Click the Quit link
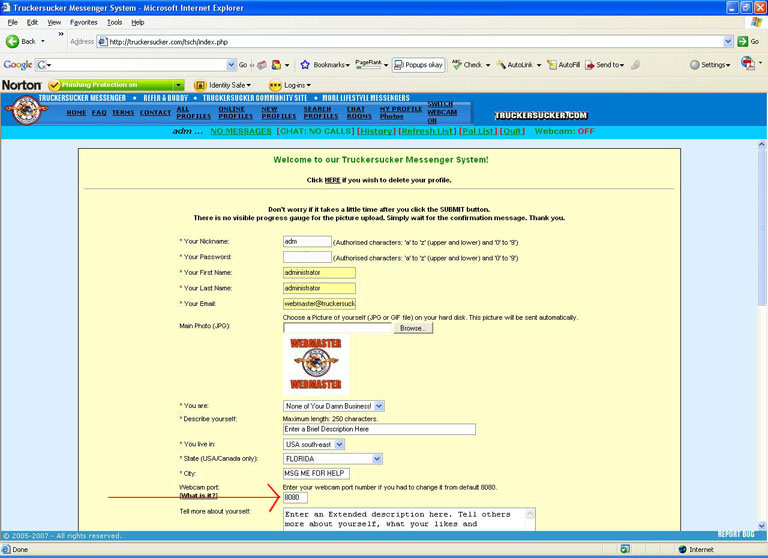 point(512,131)
